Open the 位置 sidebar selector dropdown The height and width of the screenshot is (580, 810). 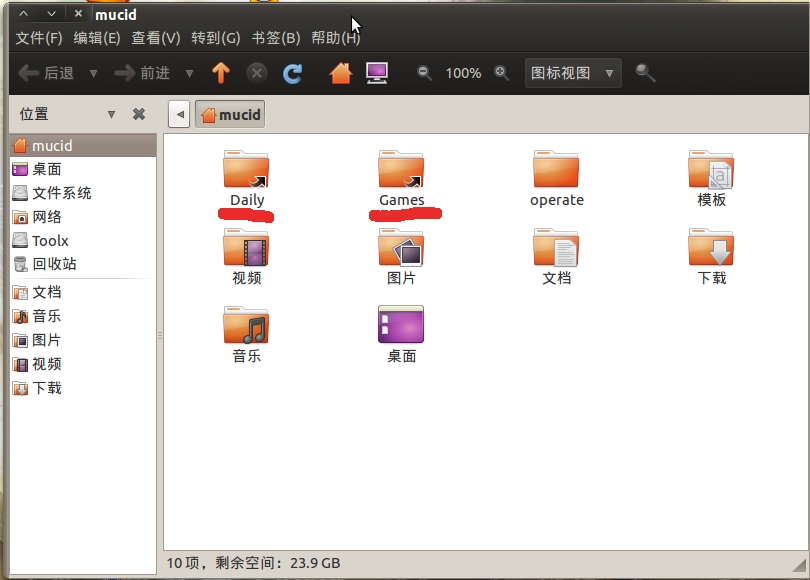[x=111, y=114]
